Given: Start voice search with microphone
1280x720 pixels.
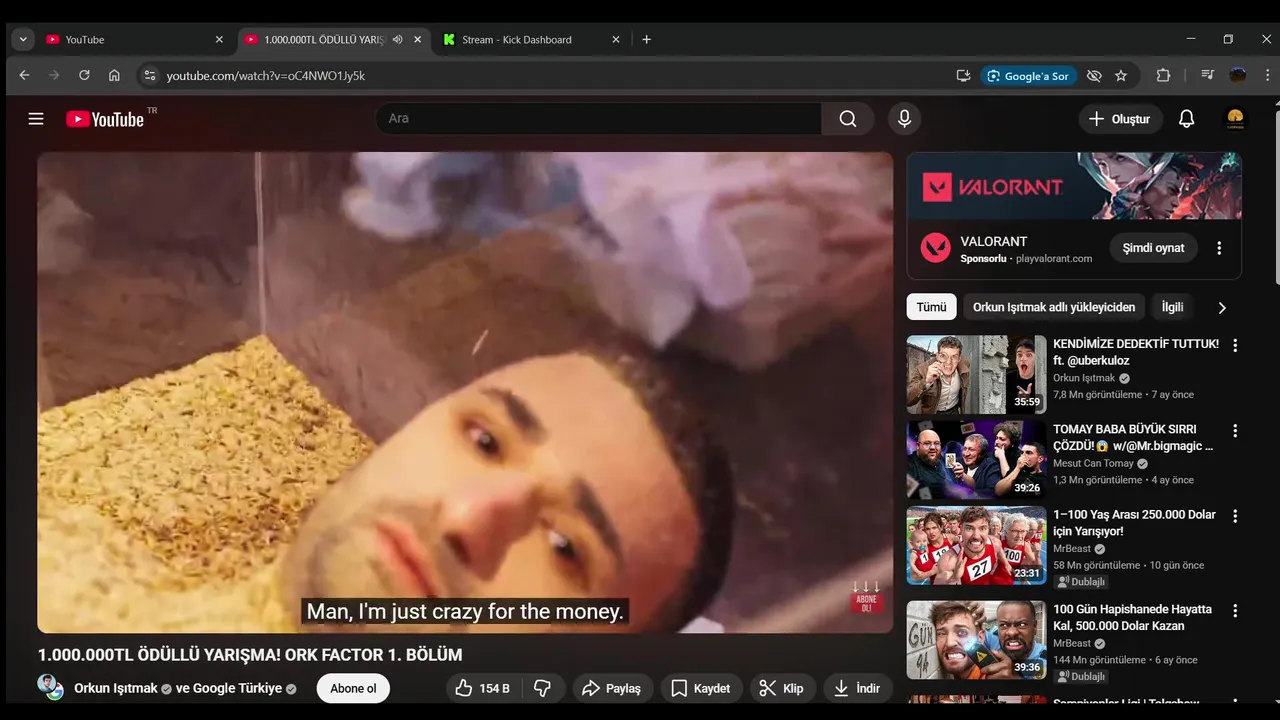Looking at the screenshot, I should coord(904,119).
